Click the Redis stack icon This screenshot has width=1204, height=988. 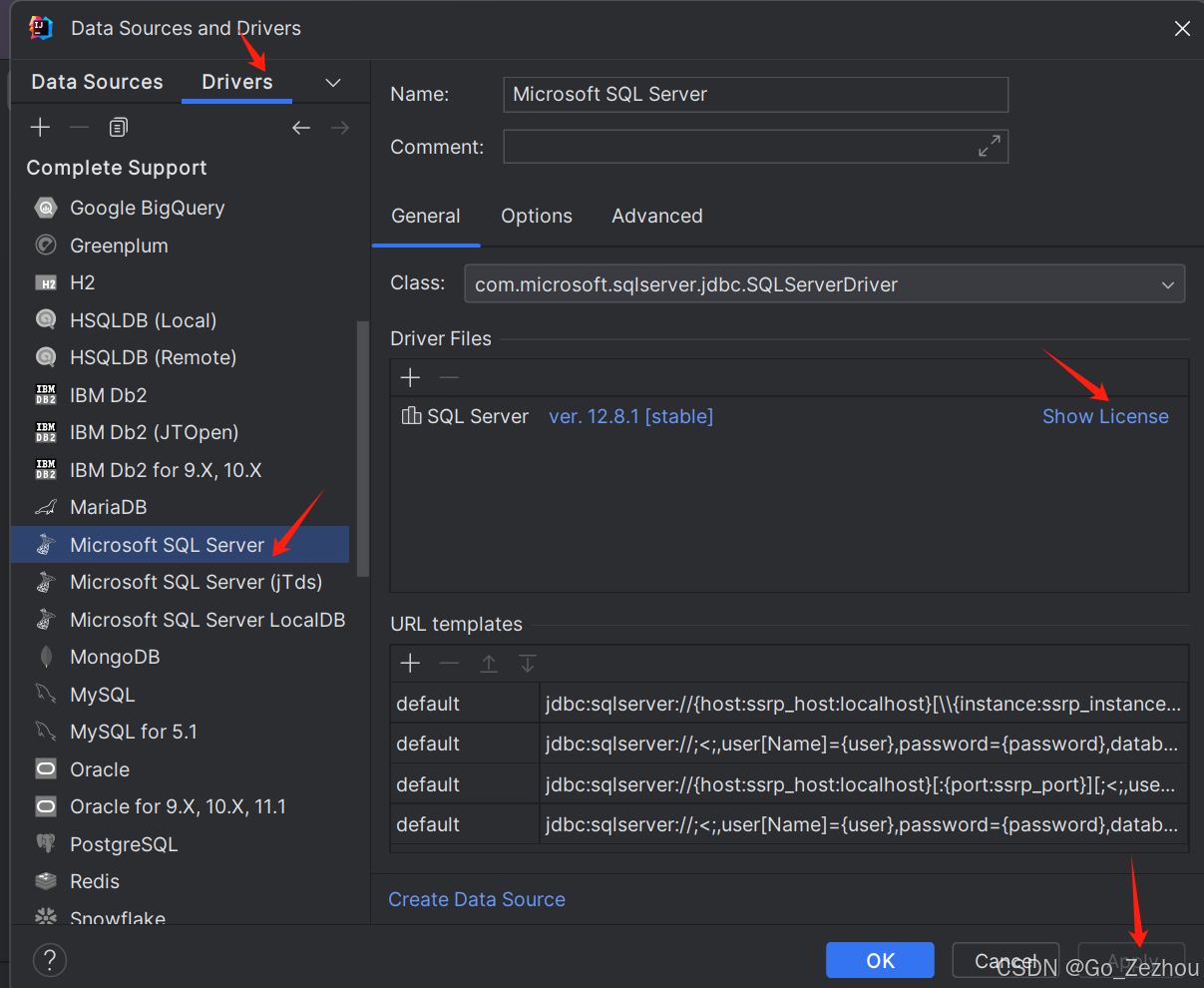[46, 881]
